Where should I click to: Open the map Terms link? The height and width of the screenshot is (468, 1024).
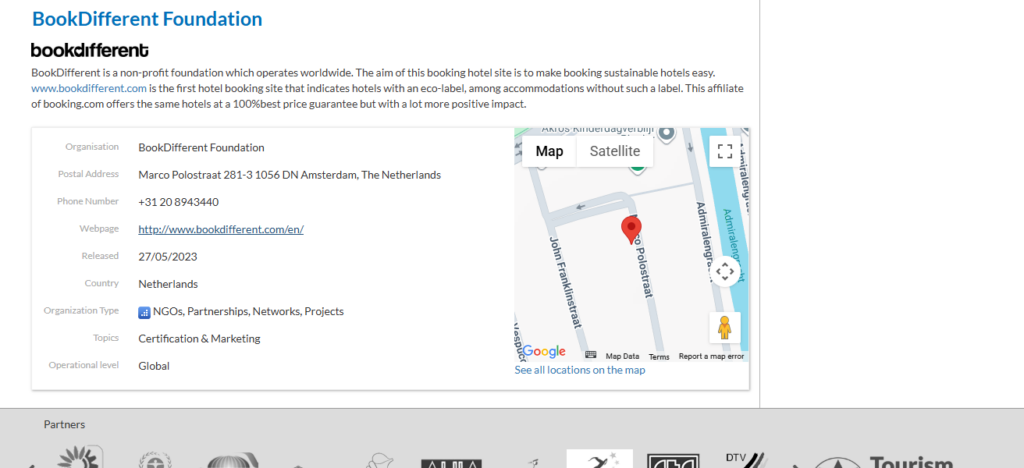tap(659, 357)
